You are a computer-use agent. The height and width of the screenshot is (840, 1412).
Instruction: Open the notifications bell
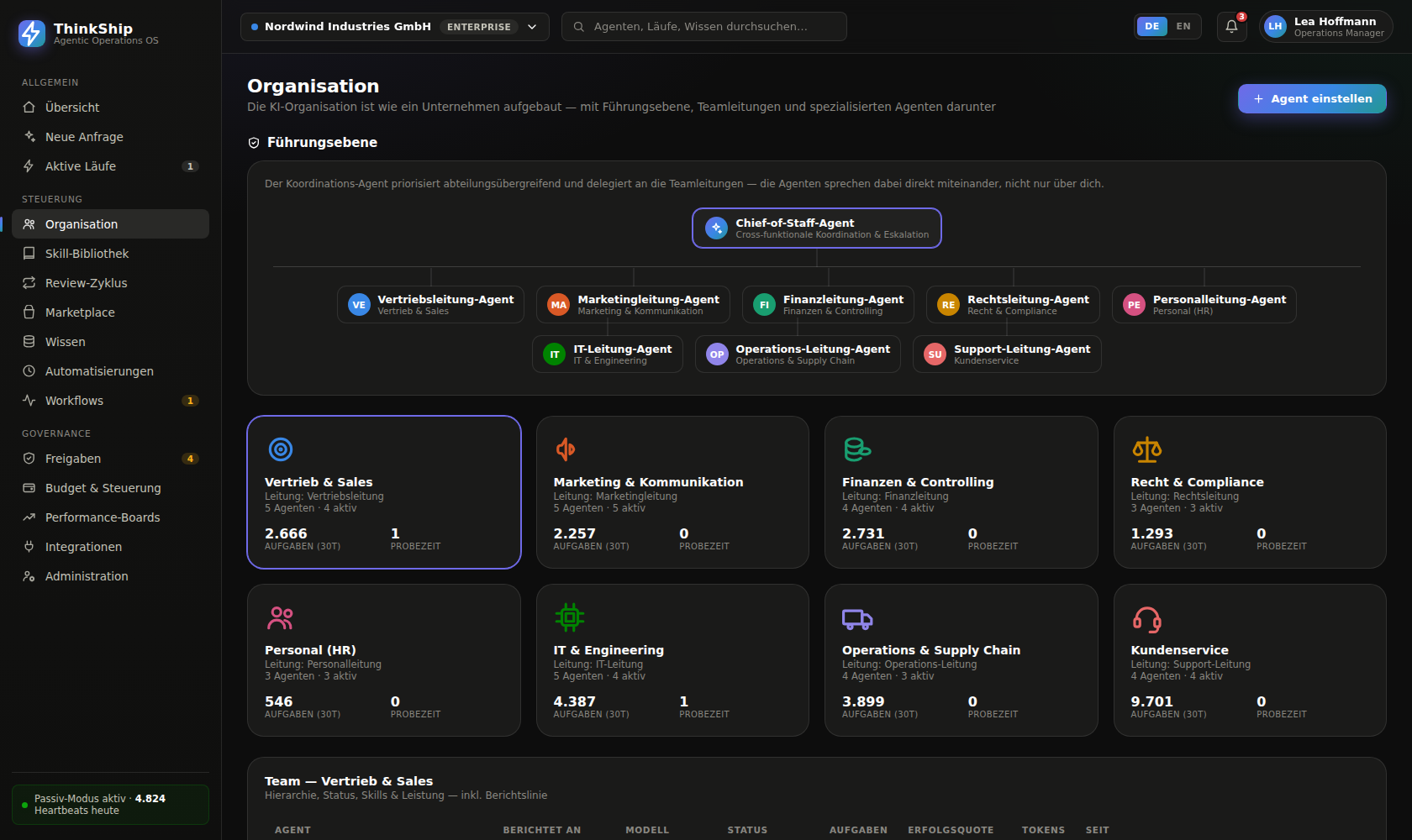1231,26
